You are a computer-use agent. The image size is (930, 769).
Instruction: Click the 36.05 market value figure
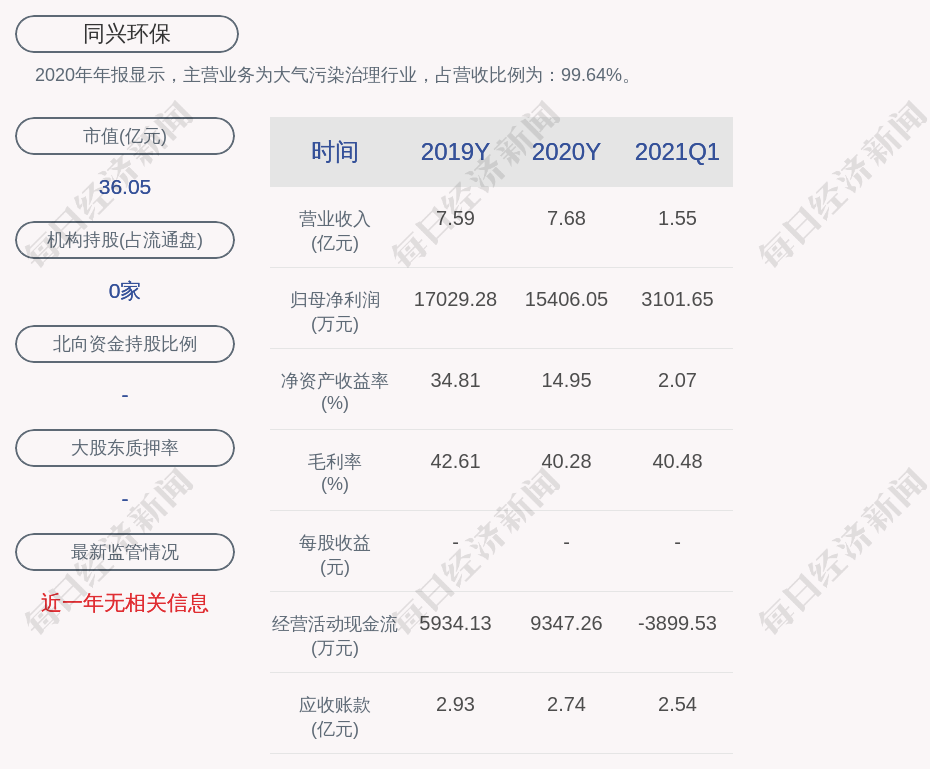[125, 187]
